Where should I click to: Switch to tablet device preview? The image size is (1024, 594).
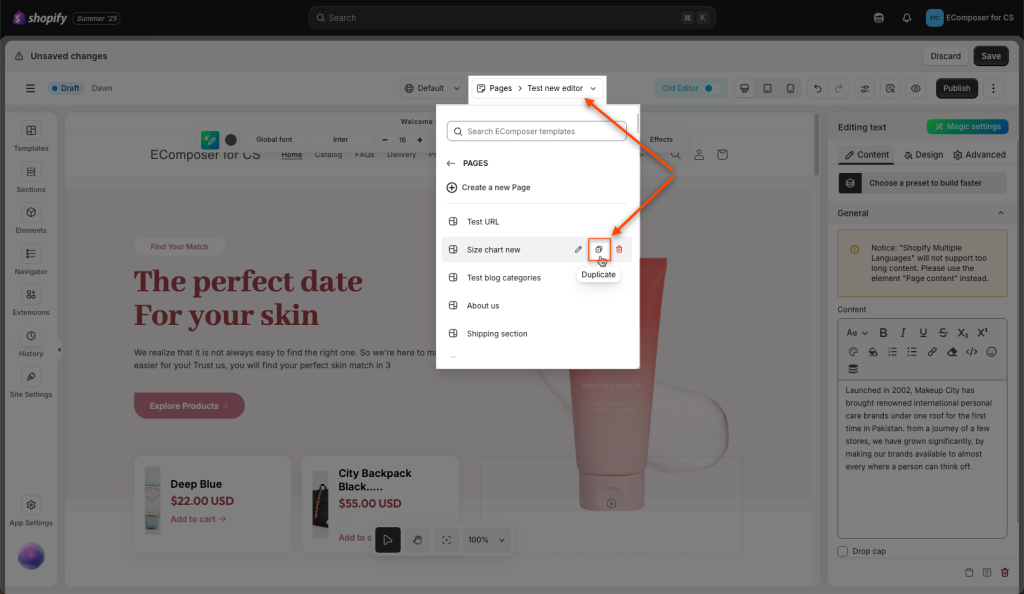click(x=767, y=88)
